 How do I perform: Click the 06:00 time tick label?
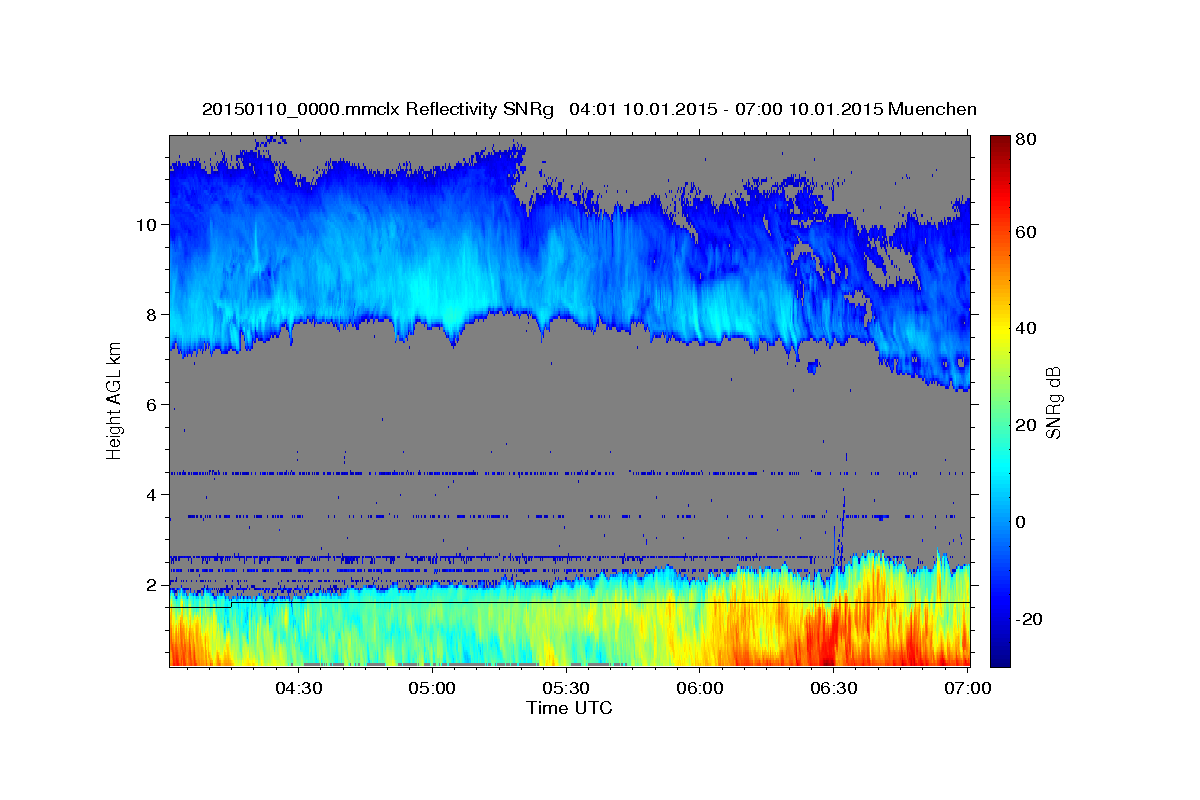(700, 688)
